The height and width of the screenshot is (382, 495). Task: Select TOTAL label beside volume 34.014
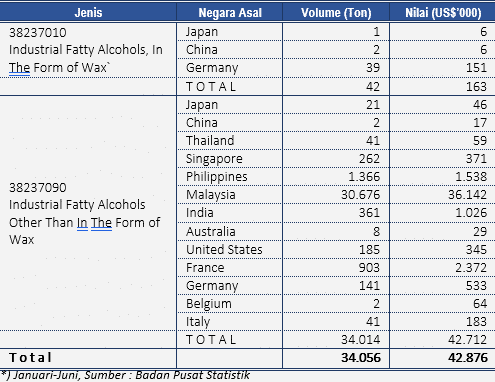211,340
